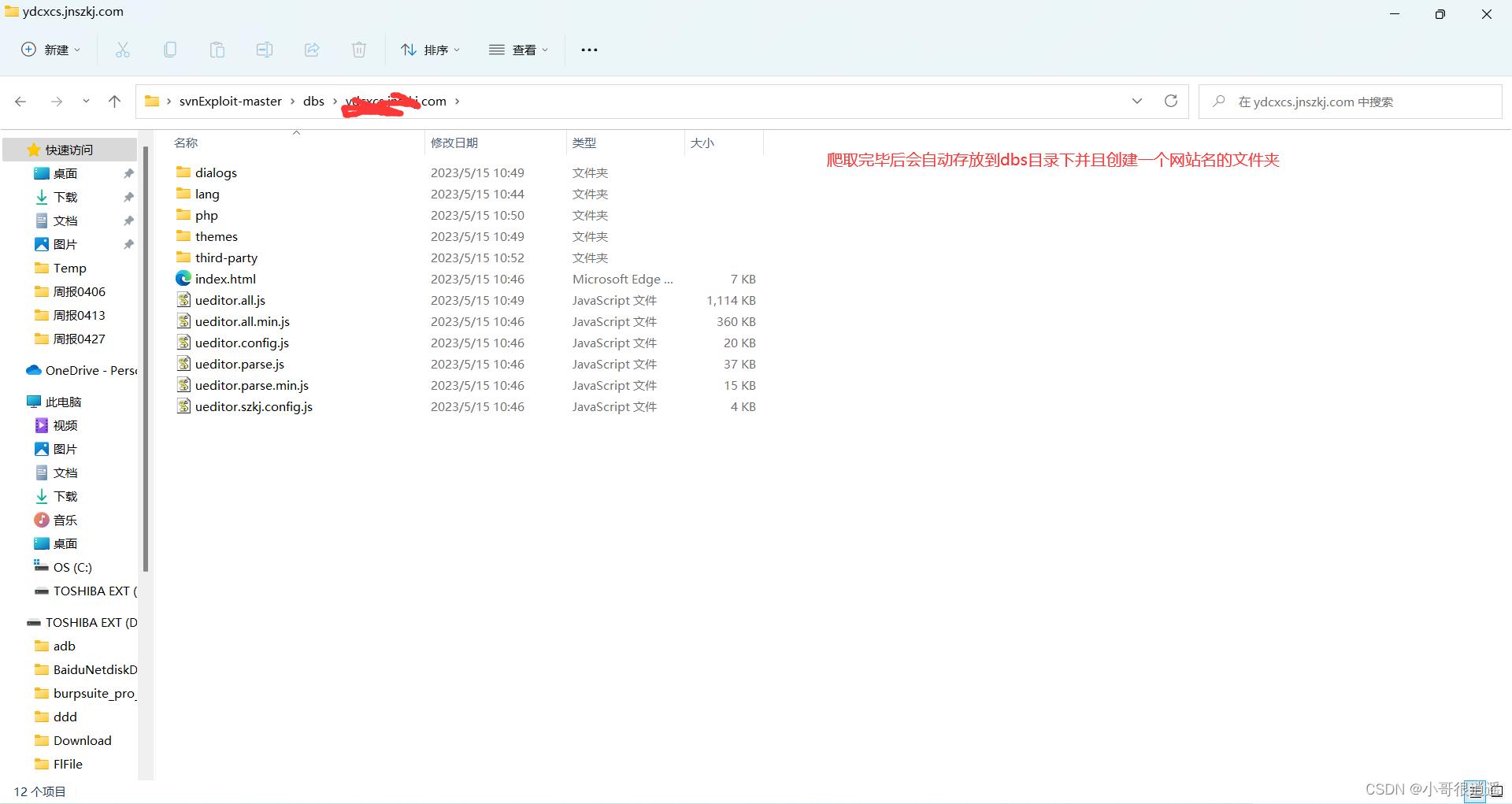
Task: Unpin 图片 from Quick Access
Action: [128, 244]
